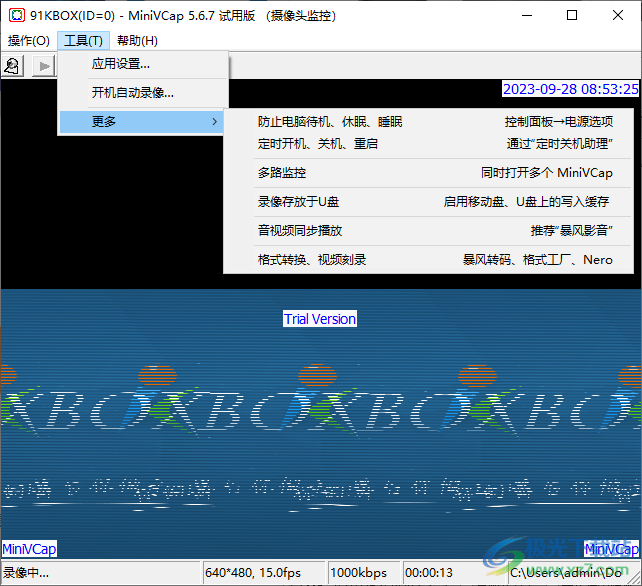642x586 pixels.
Task: Click the webcam monitor toolbar icon
Action: pos(13,66)
